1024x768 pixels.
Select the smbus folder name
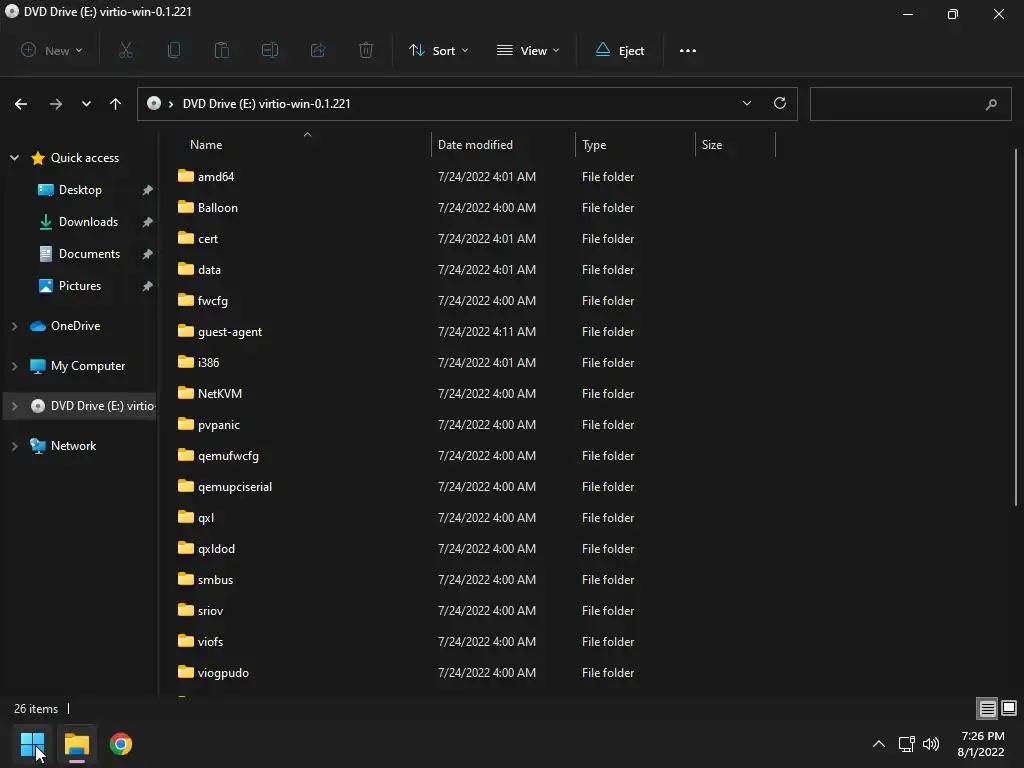point(216,580)
